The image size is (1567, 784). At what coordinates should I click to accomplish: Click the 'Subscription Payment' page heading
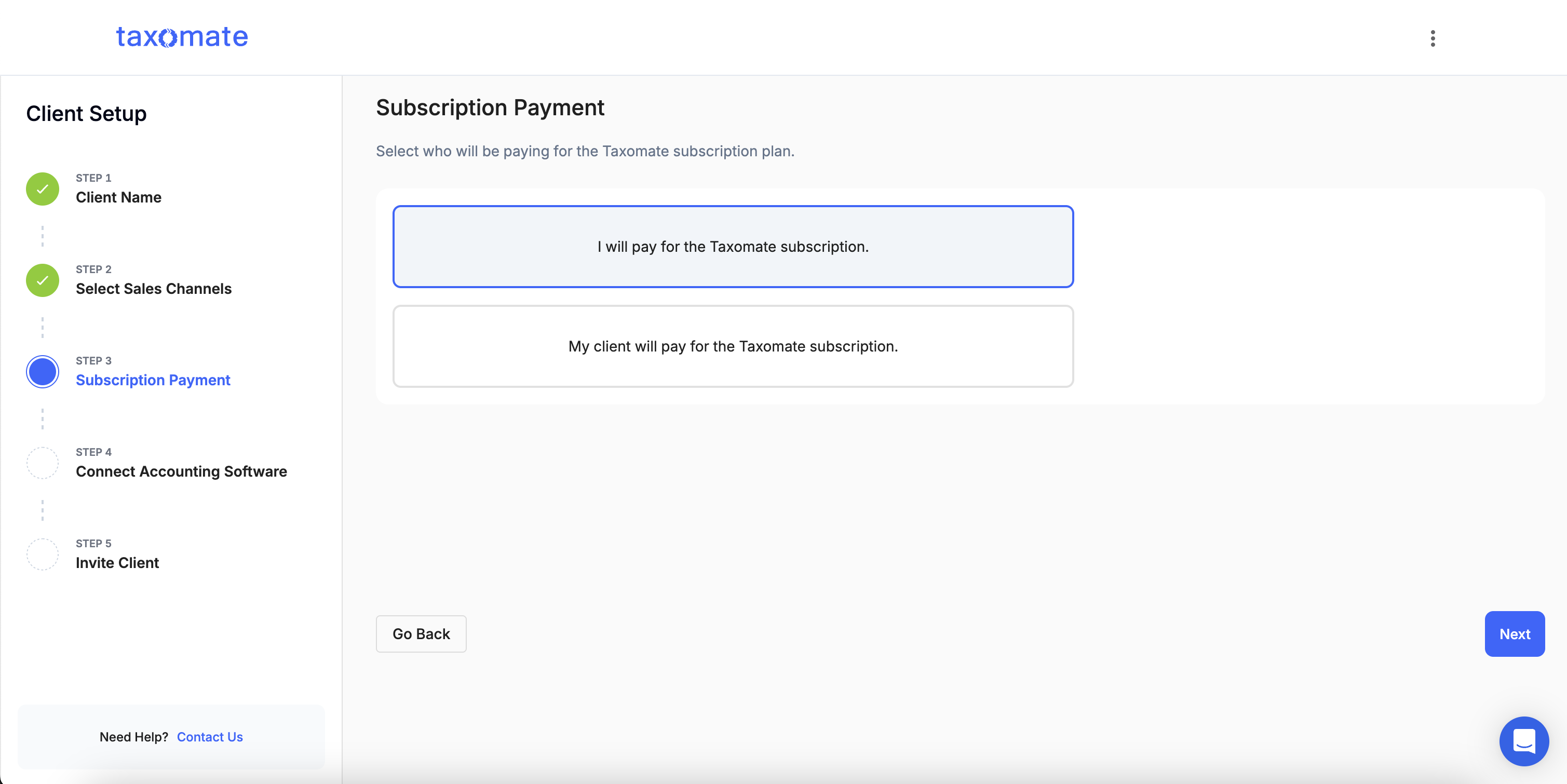(490, 107)
